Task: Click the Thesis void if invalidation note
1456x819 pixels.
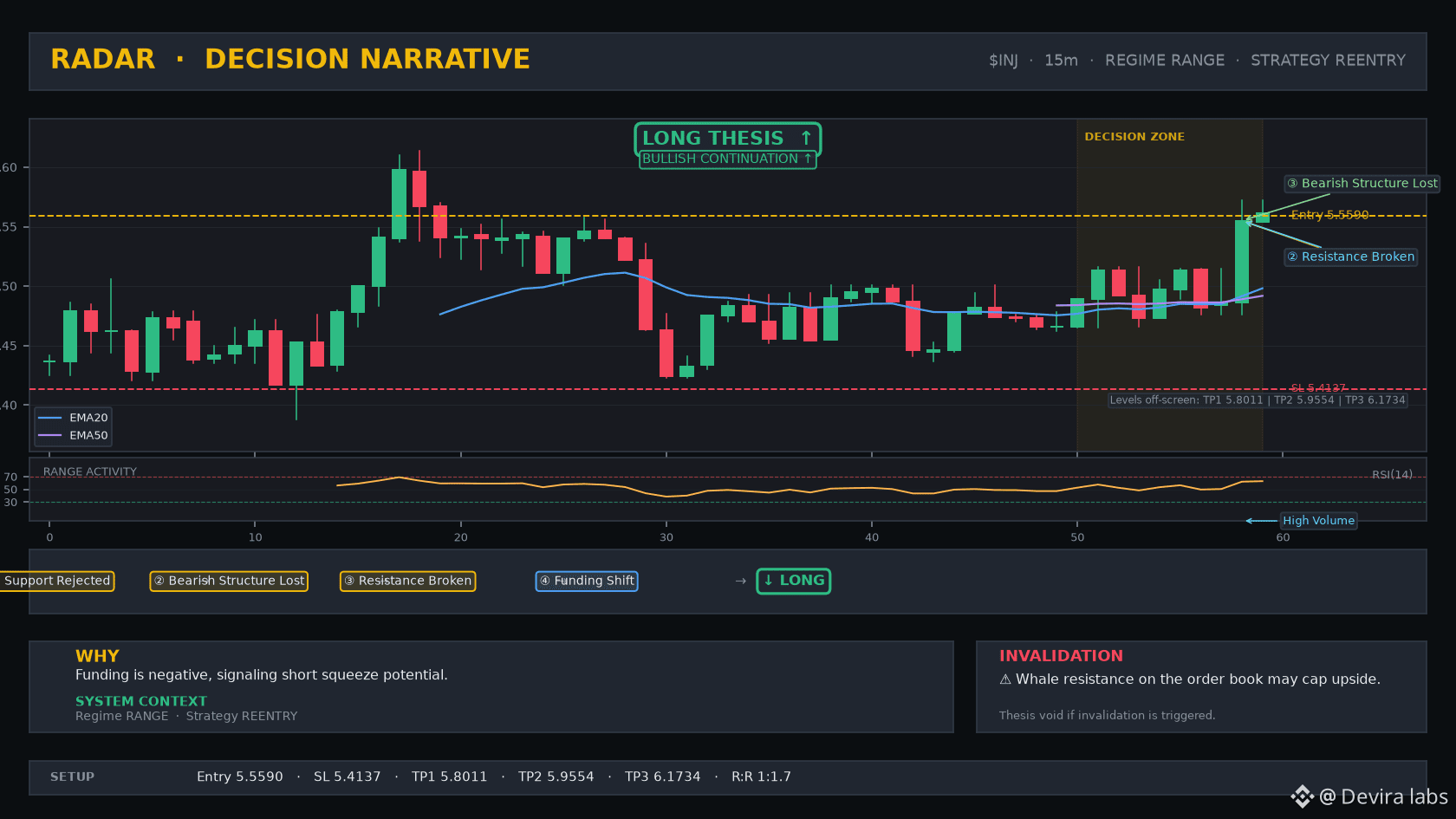Action: pos(1107,715)
